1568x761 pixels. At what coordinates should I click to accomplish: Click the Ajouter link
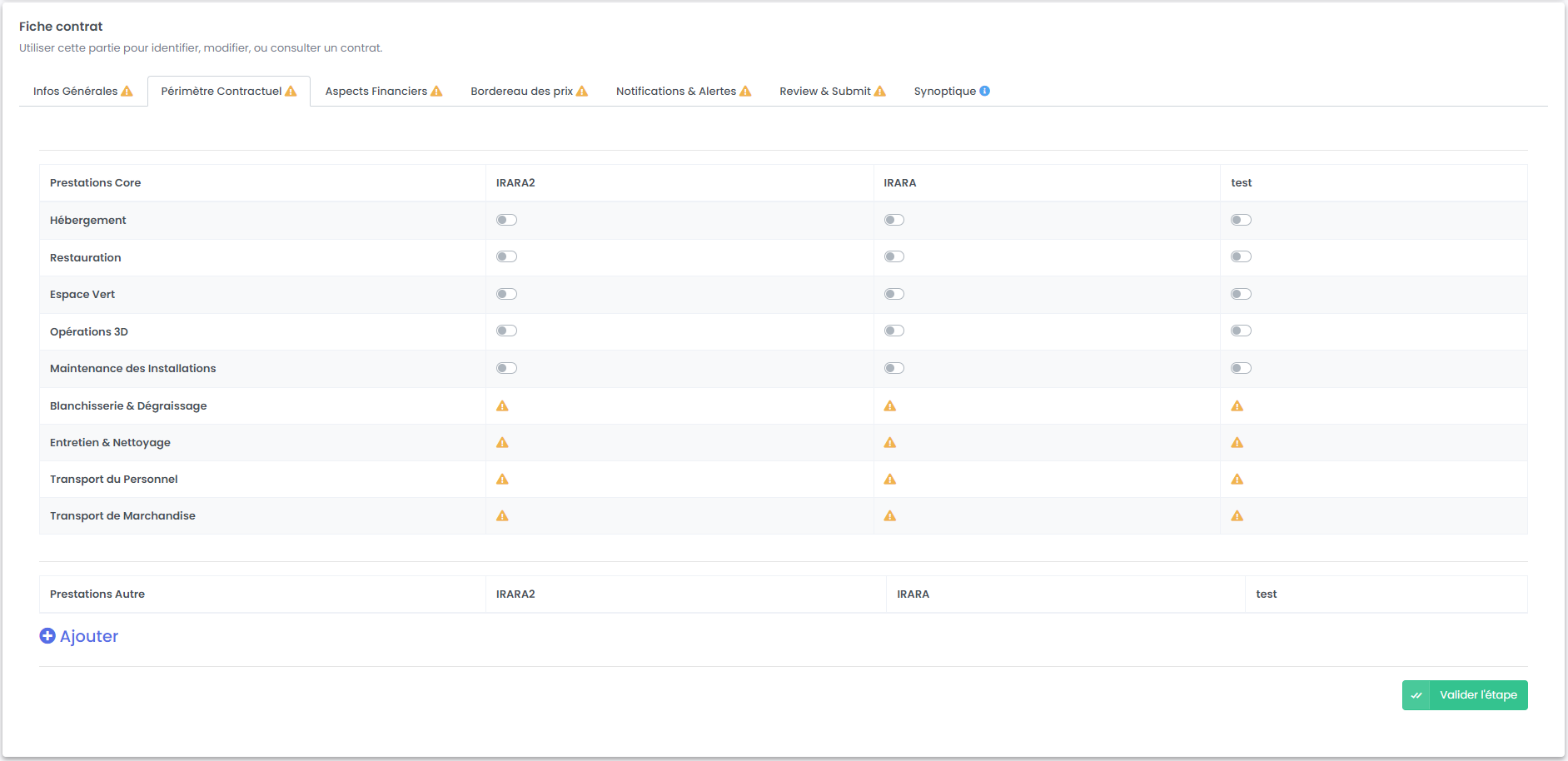(x=88, y=636)
